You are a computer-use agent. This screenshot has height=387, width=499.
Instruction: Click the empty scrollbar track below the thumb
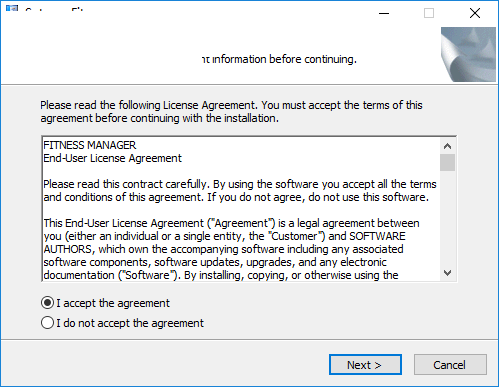(x=447, y=218)
